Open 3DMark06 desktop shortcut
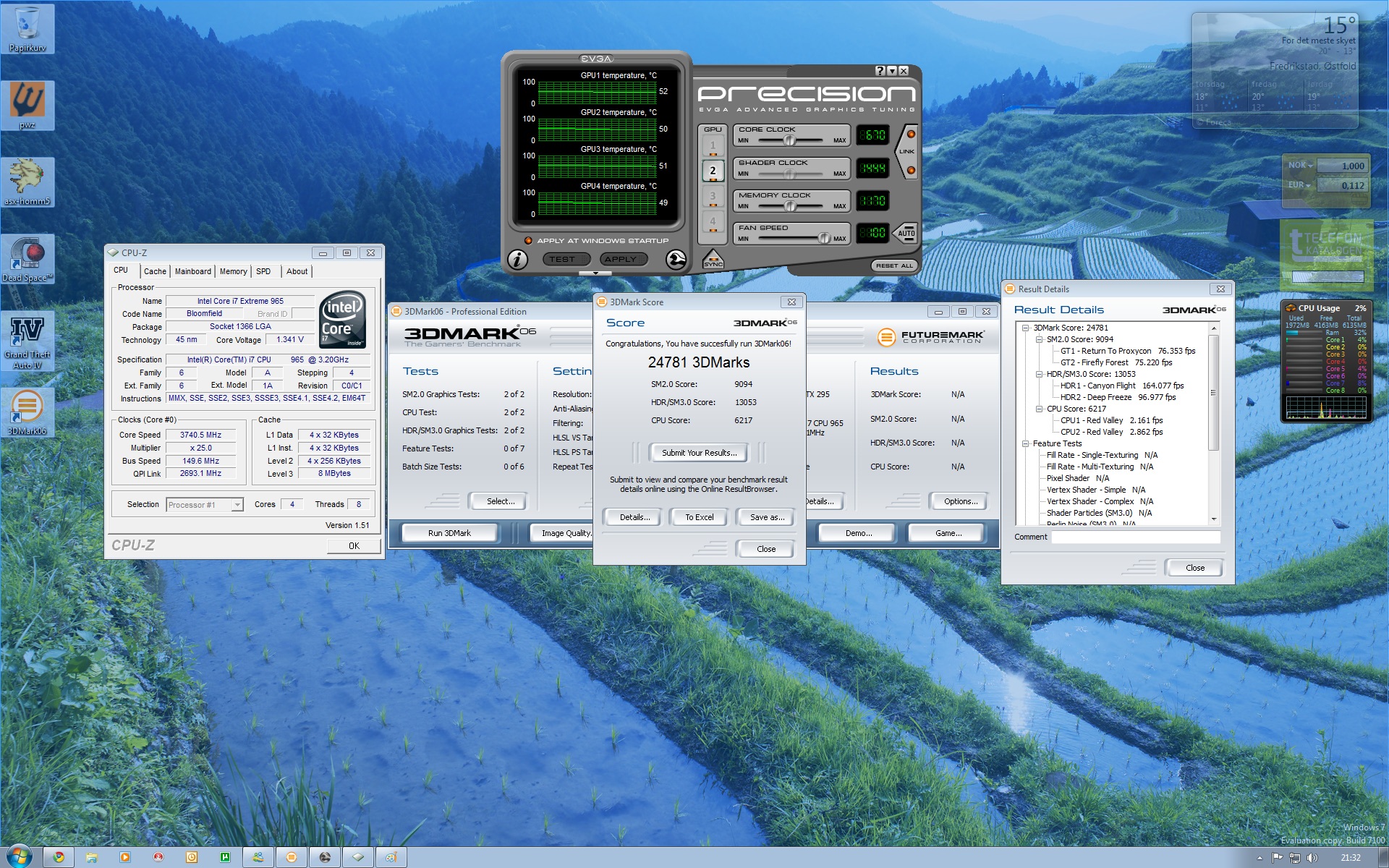 (x=27, y=412)
